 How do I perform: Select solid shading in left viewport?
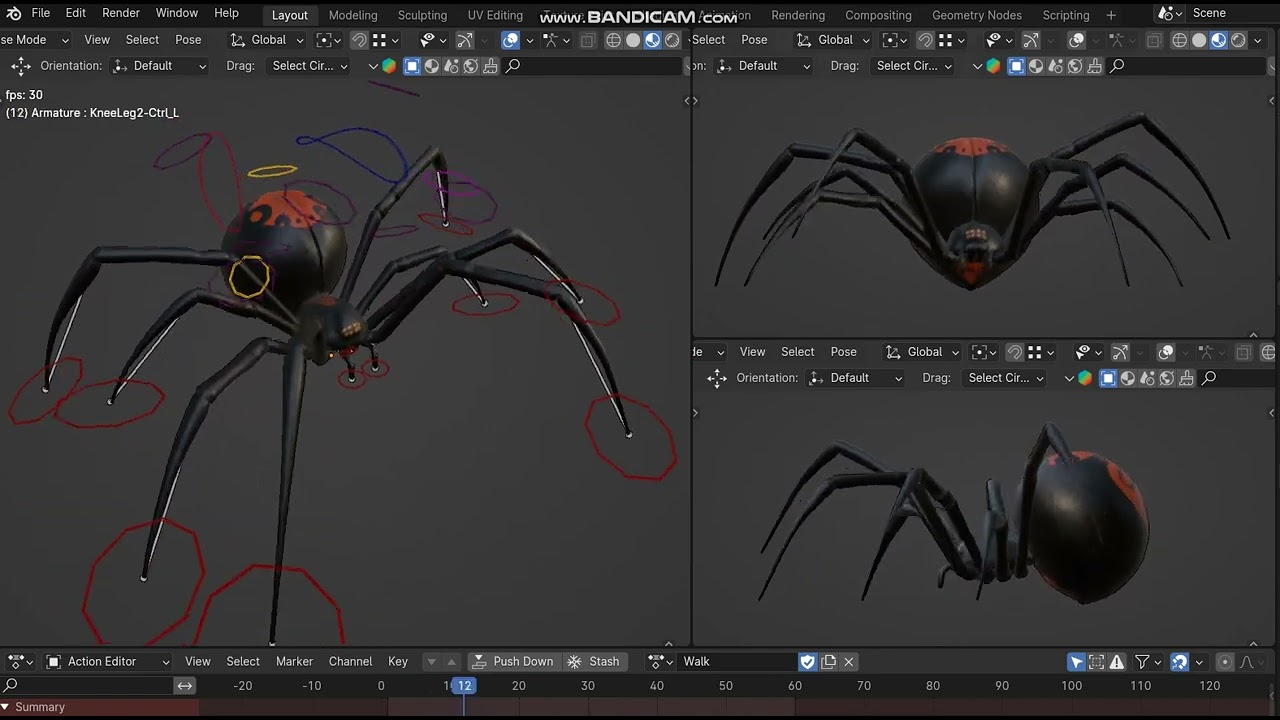coord(633,40)
